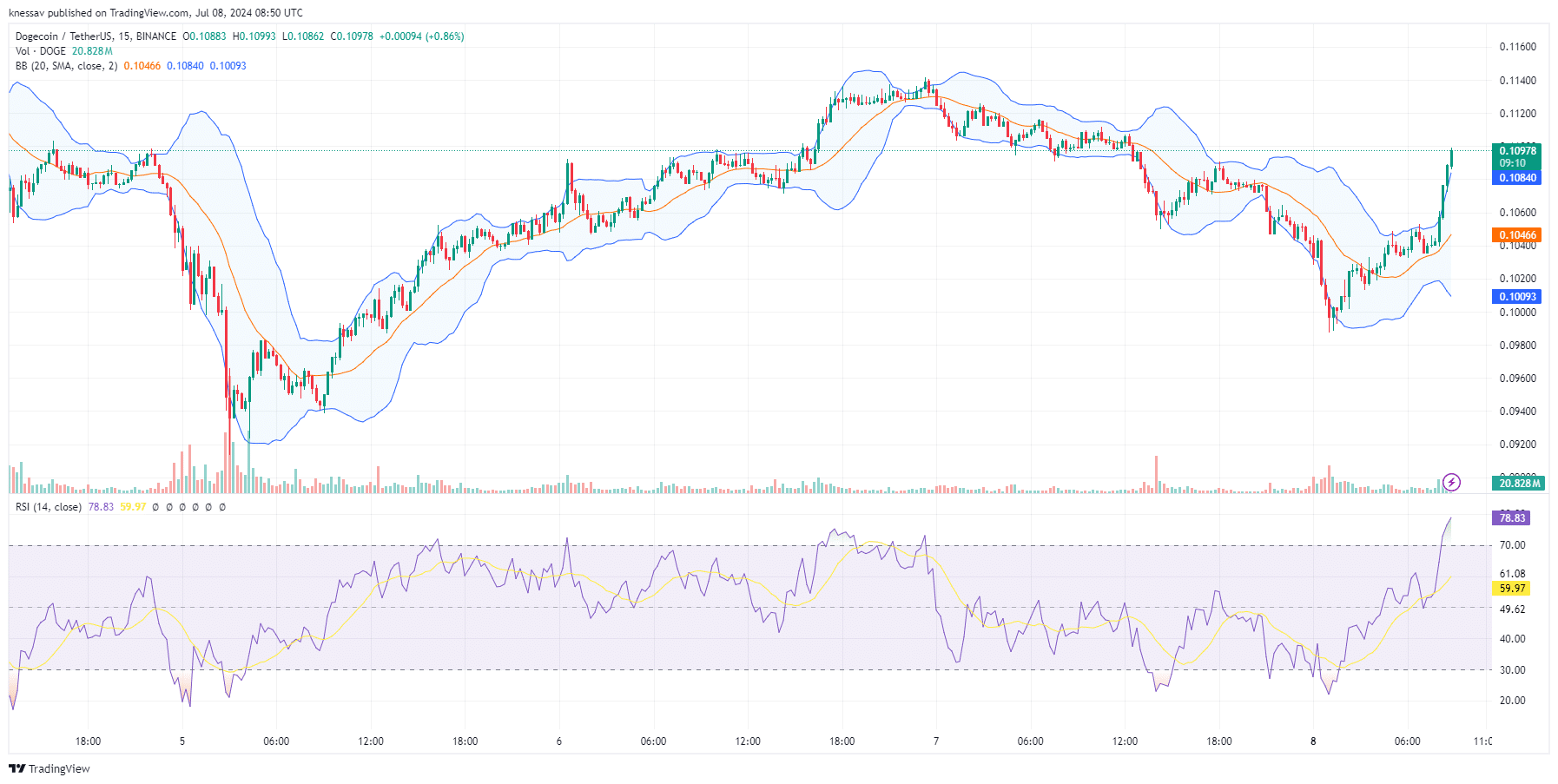Click the 0.10200 price axis label
Screen dimensions: 1558x784
click(1518, 279)
